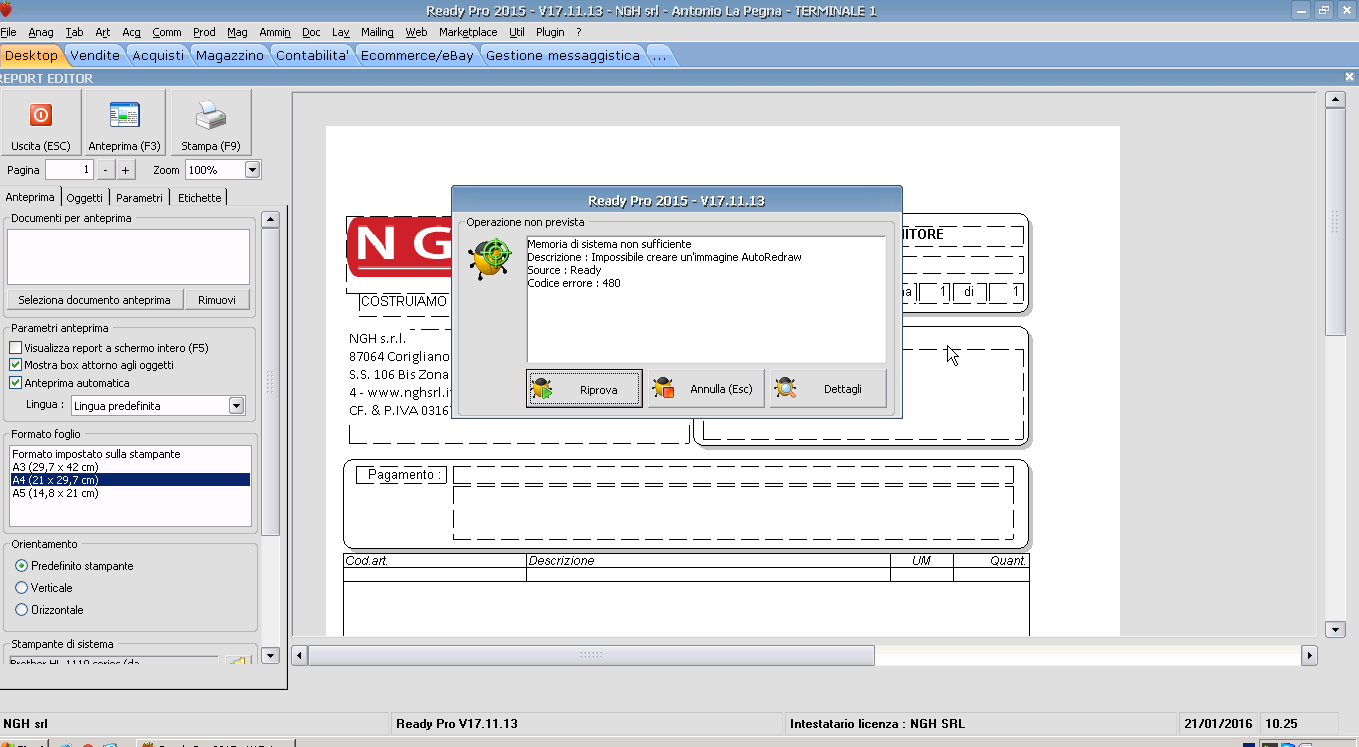The height and width of the screenshot is (747, 1359).
Task: Open the Lingua predefinita dropdown
Action: [x=236, y=406]
